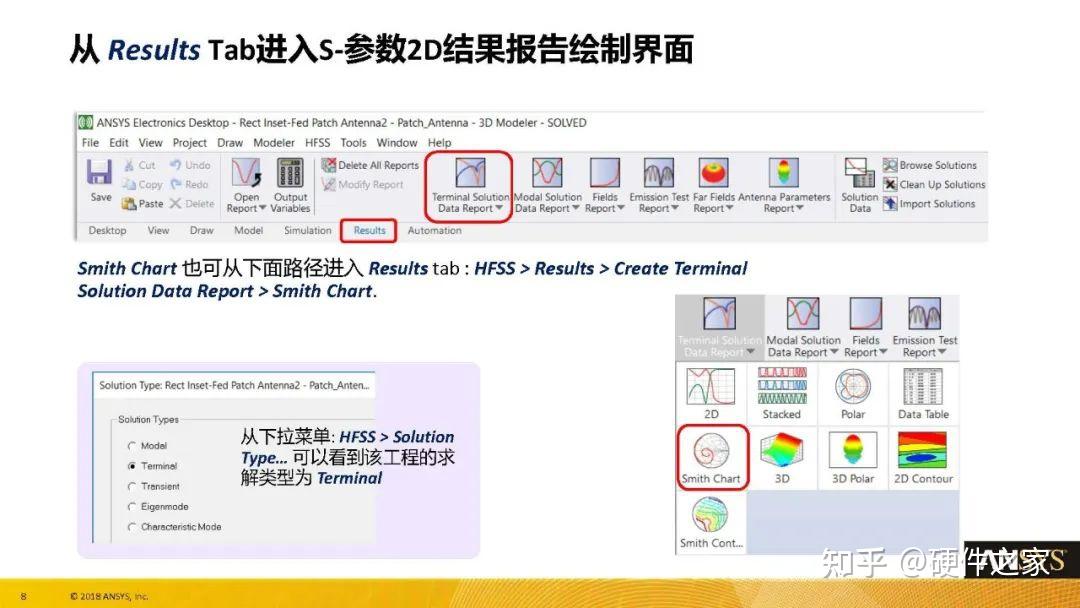This screenshot has height=608, width=1080.
Task: Open the 2D report type icon
Action: [x=712, y=390]
